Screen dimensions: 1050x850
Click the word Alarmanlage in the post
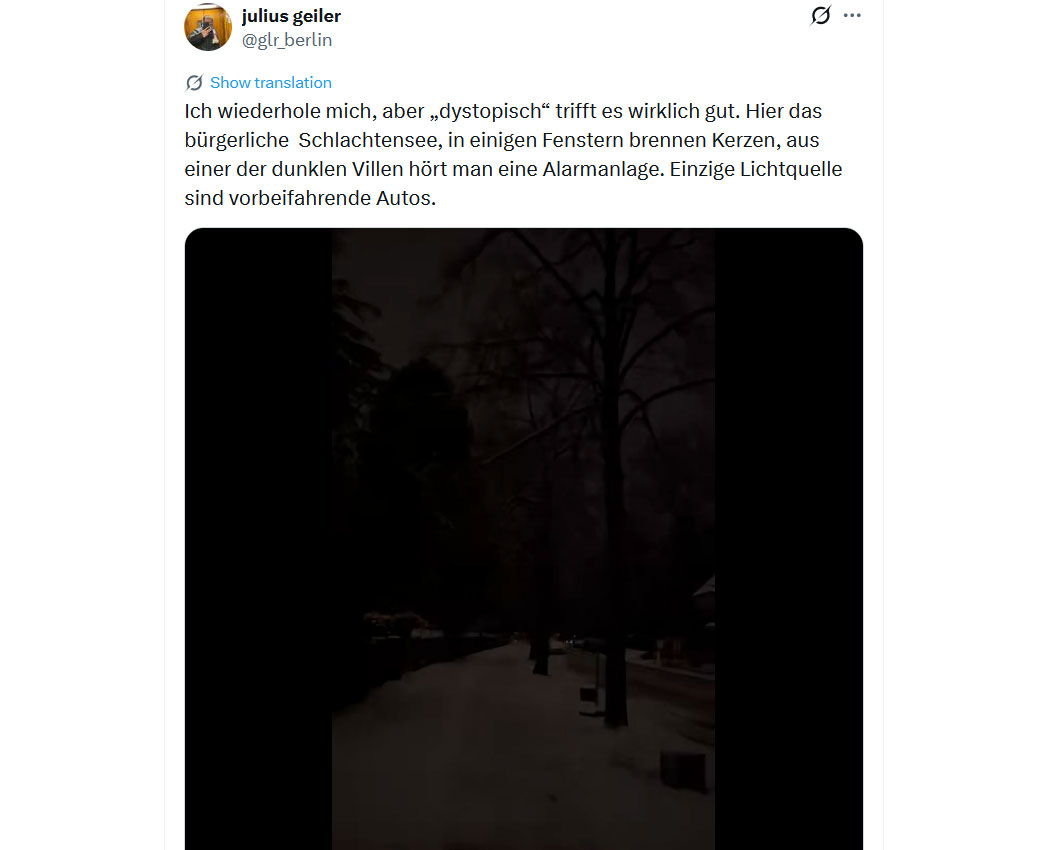pos(603,169)
